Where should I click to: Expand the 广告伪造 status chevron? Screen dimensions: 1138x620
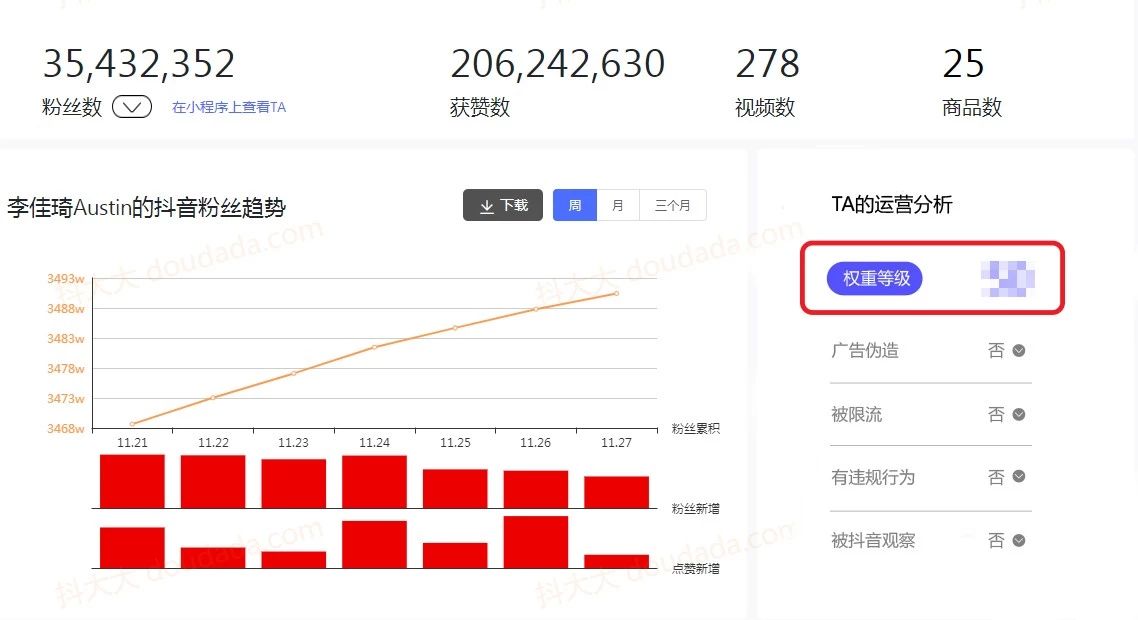[1019, 351]
